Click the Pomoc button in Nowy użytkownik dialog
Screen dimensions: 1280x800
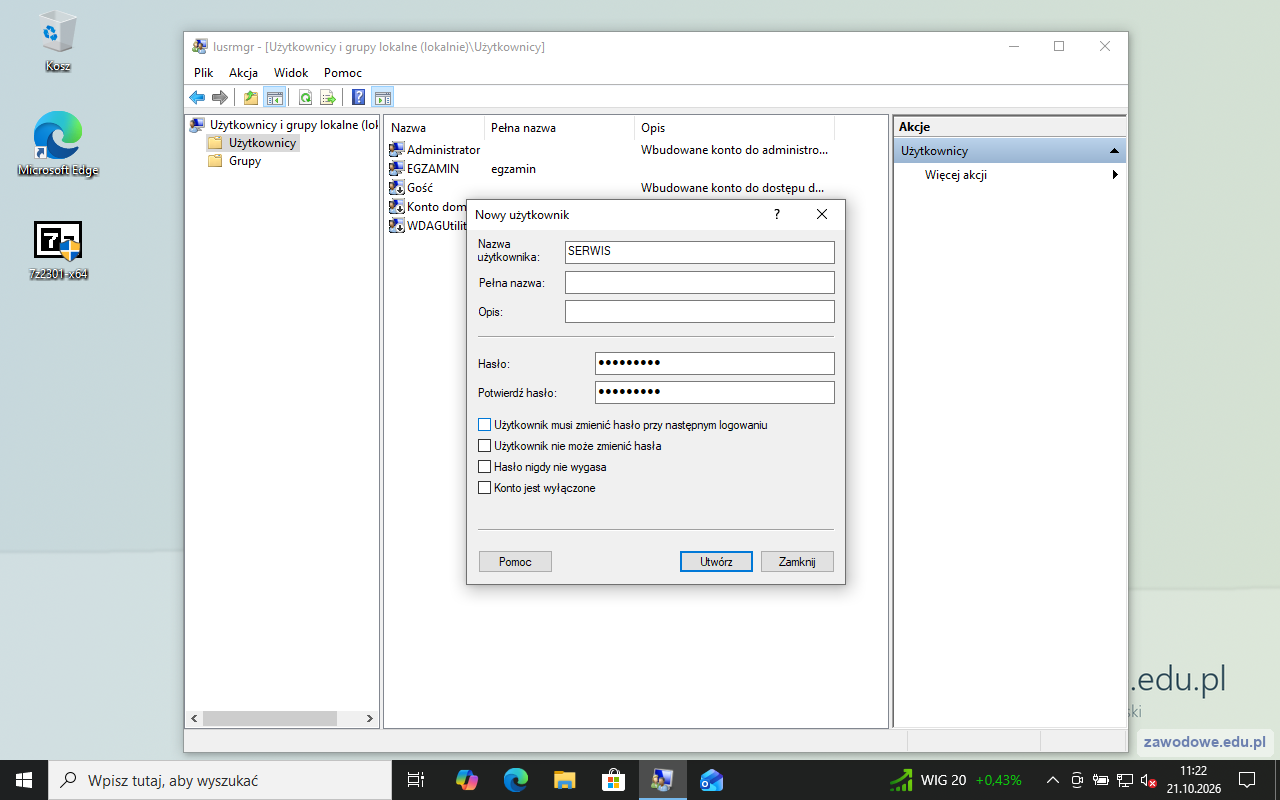coord(515,562)
